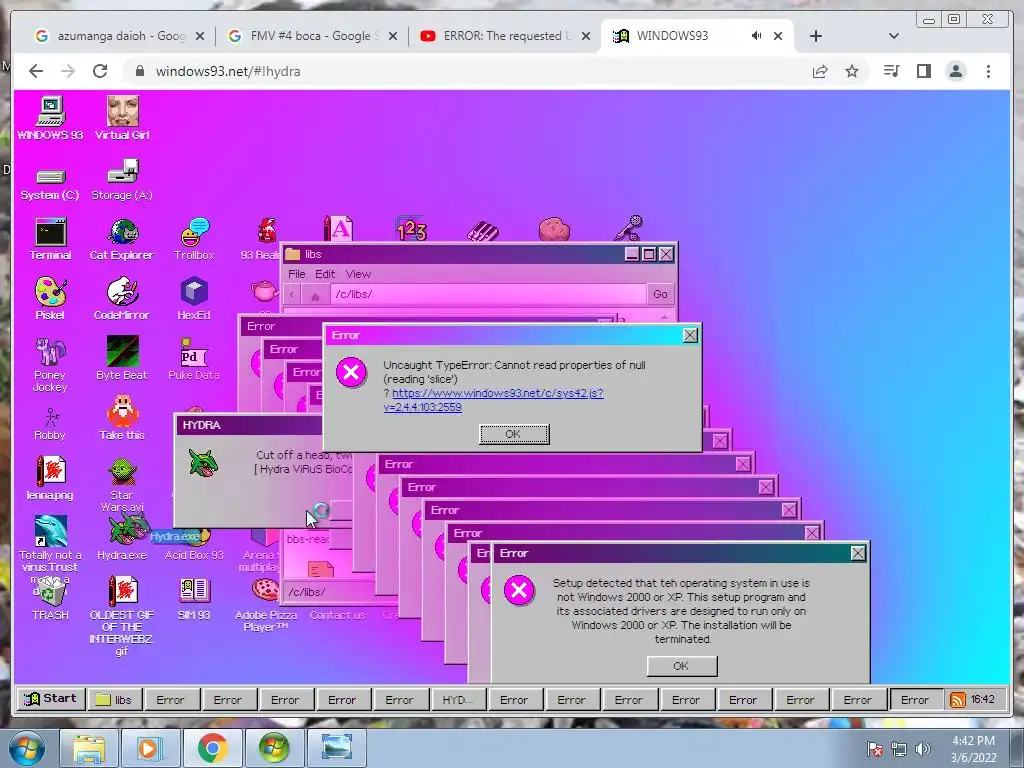
Task: Open the System (C:) drive icon
Action: pyautogui.click(x=50, y=185)
